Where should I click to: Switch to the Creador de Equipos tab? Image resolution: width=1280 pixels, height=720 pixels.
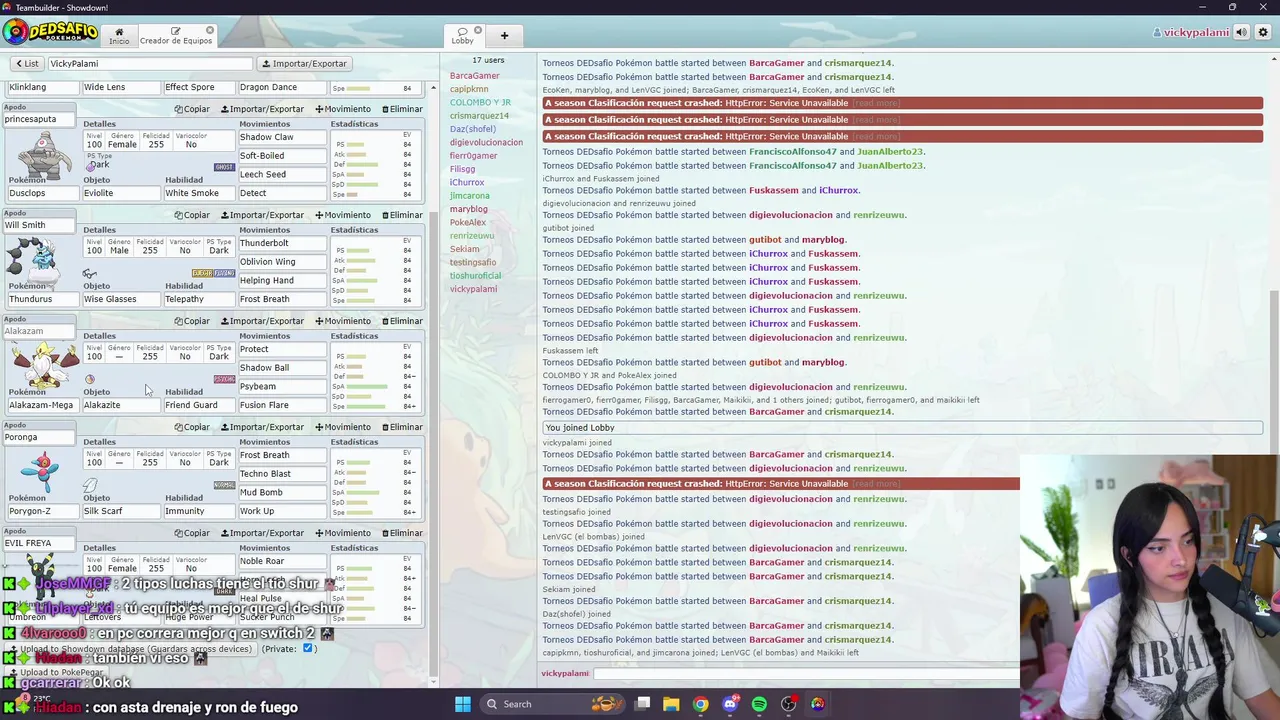176,36
